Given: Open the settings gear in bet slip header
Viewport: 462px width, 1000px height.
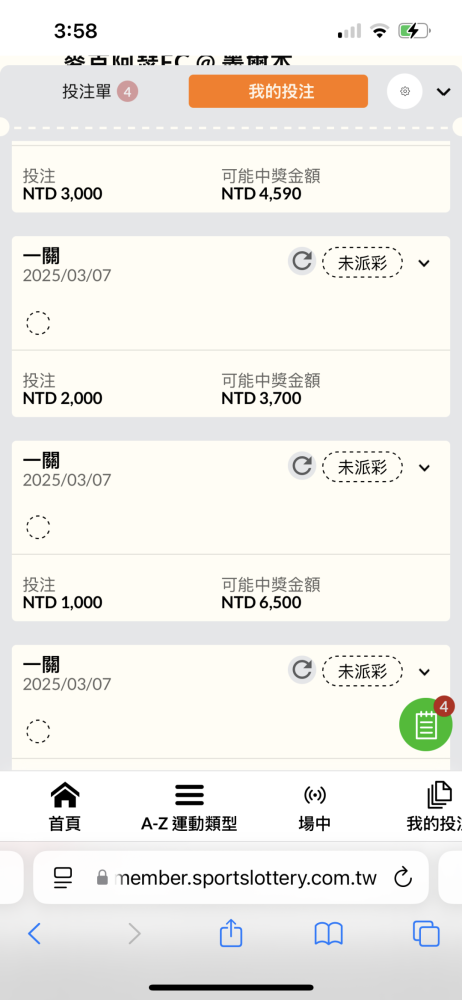Looking at the screenshot, I should 405,92.
